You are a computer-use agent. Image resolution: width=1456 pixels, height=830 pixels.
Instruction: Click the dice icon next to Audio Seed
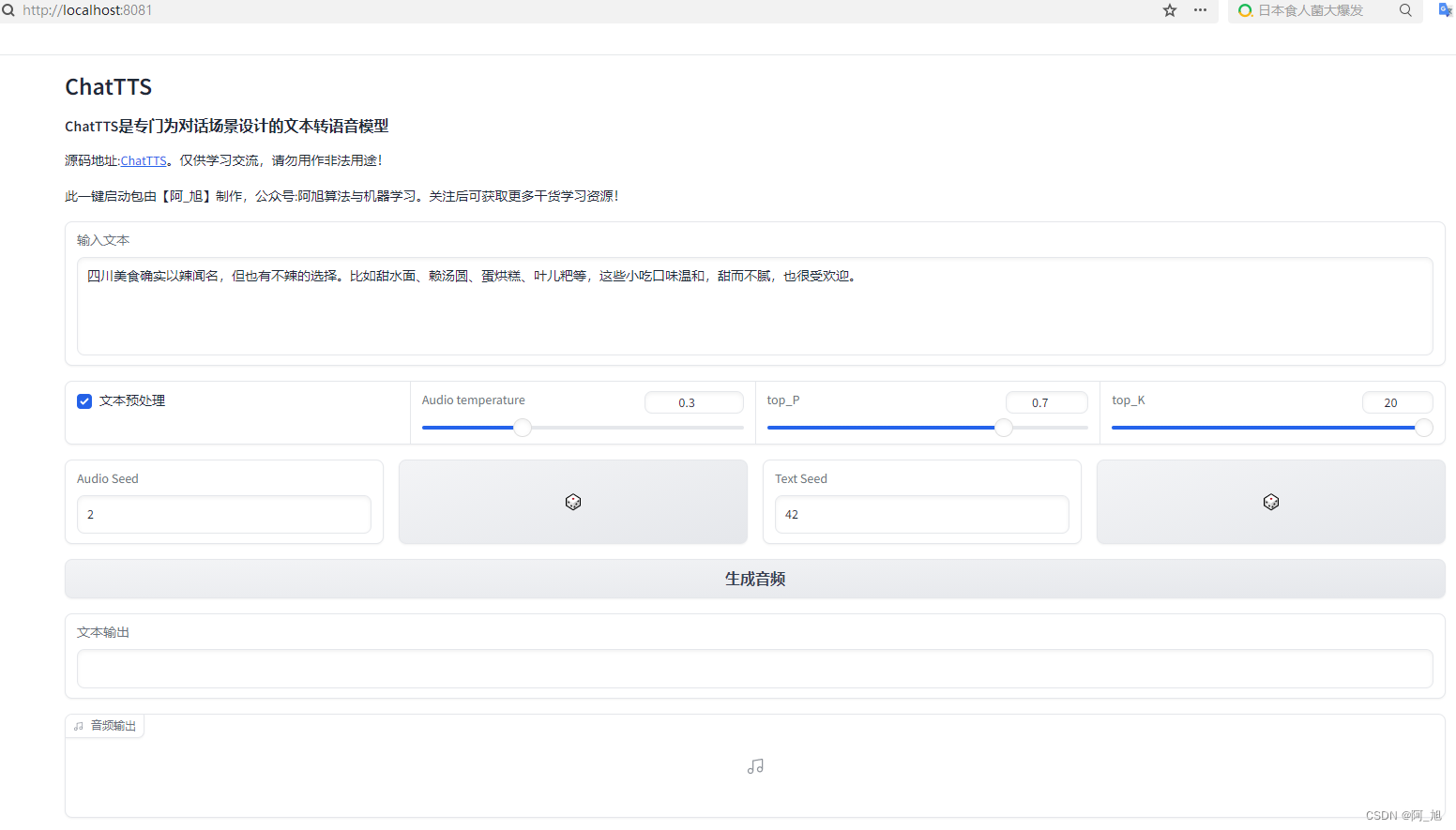572,502
